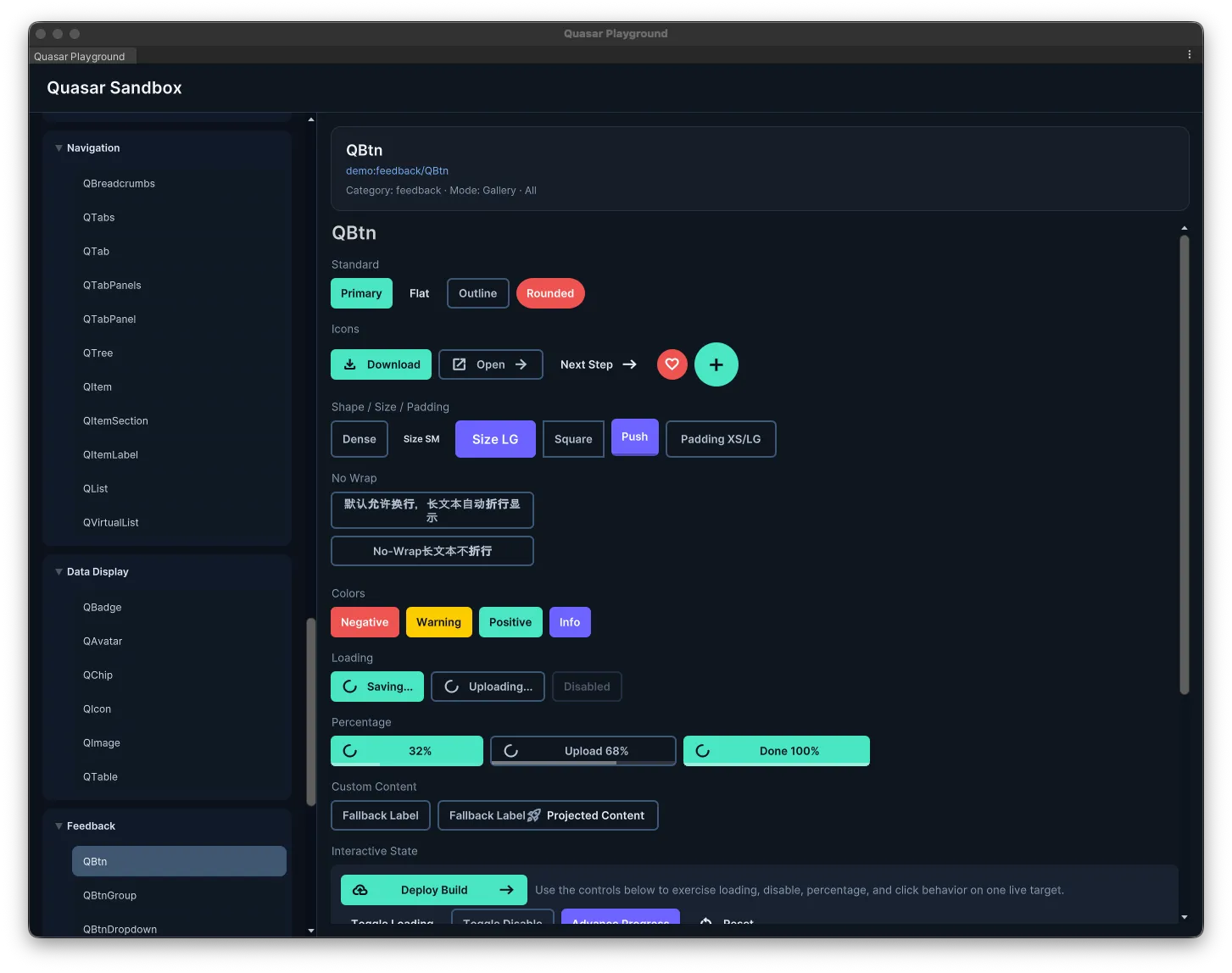Select QIcon in the sidebar
Image resolution: width=1232 pixels, height=973 pixels.
[x=179, y=709]
